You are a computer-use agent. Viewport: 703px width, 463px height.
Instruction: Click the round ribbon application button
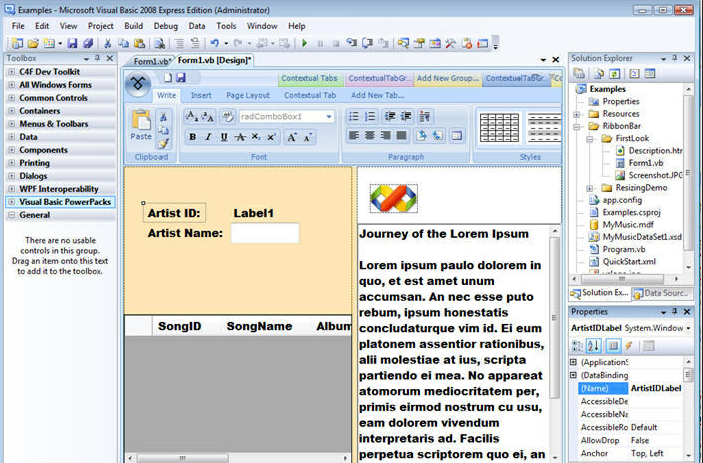pyautogui.click(x=138, y=84)
